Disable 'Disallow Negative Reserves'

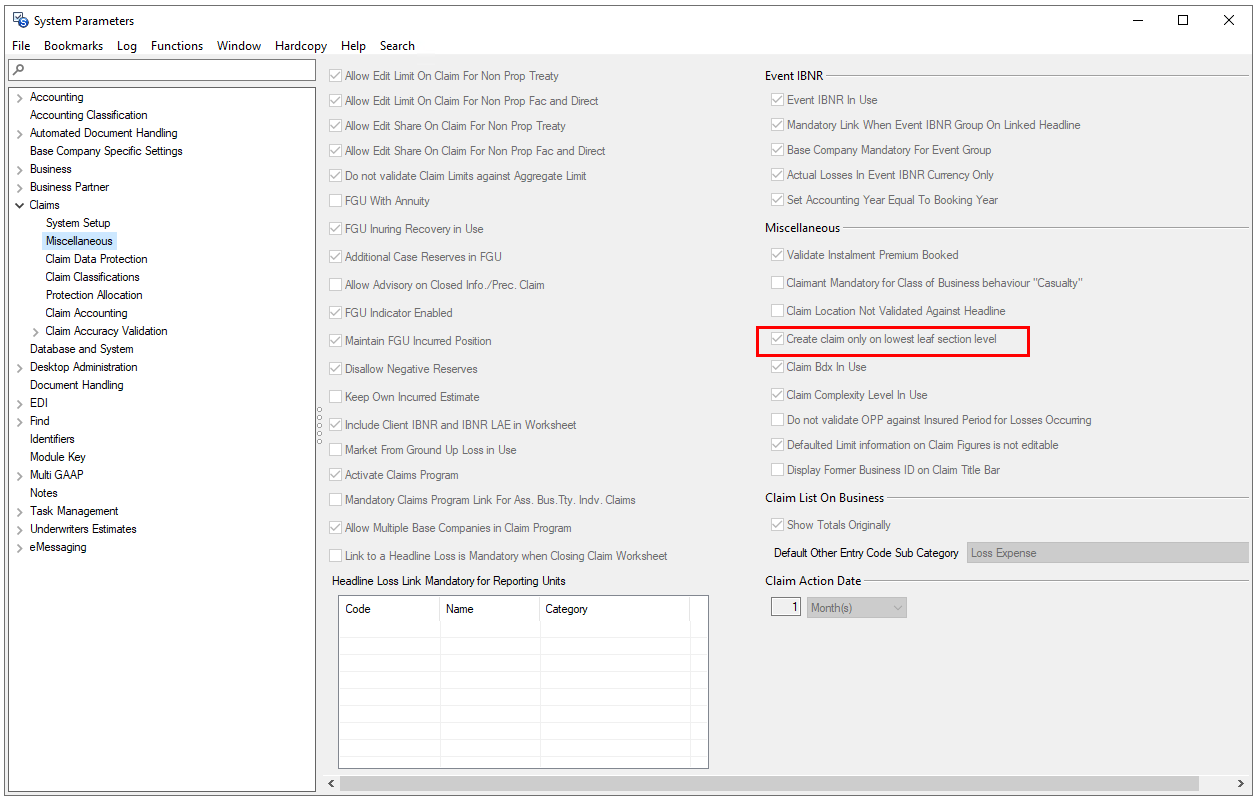tap(335, 368)
